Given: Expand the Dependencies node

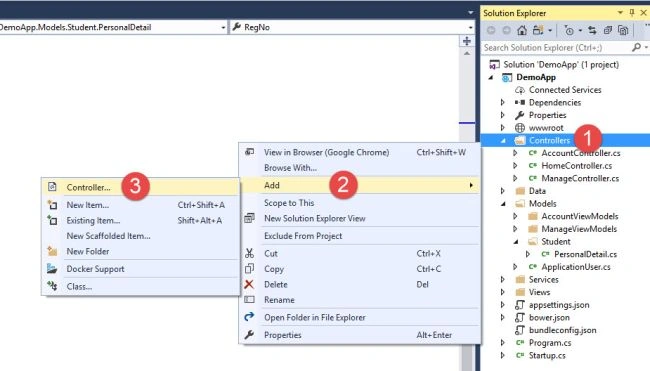Looking at the screenshot, I should pos(503,102).
